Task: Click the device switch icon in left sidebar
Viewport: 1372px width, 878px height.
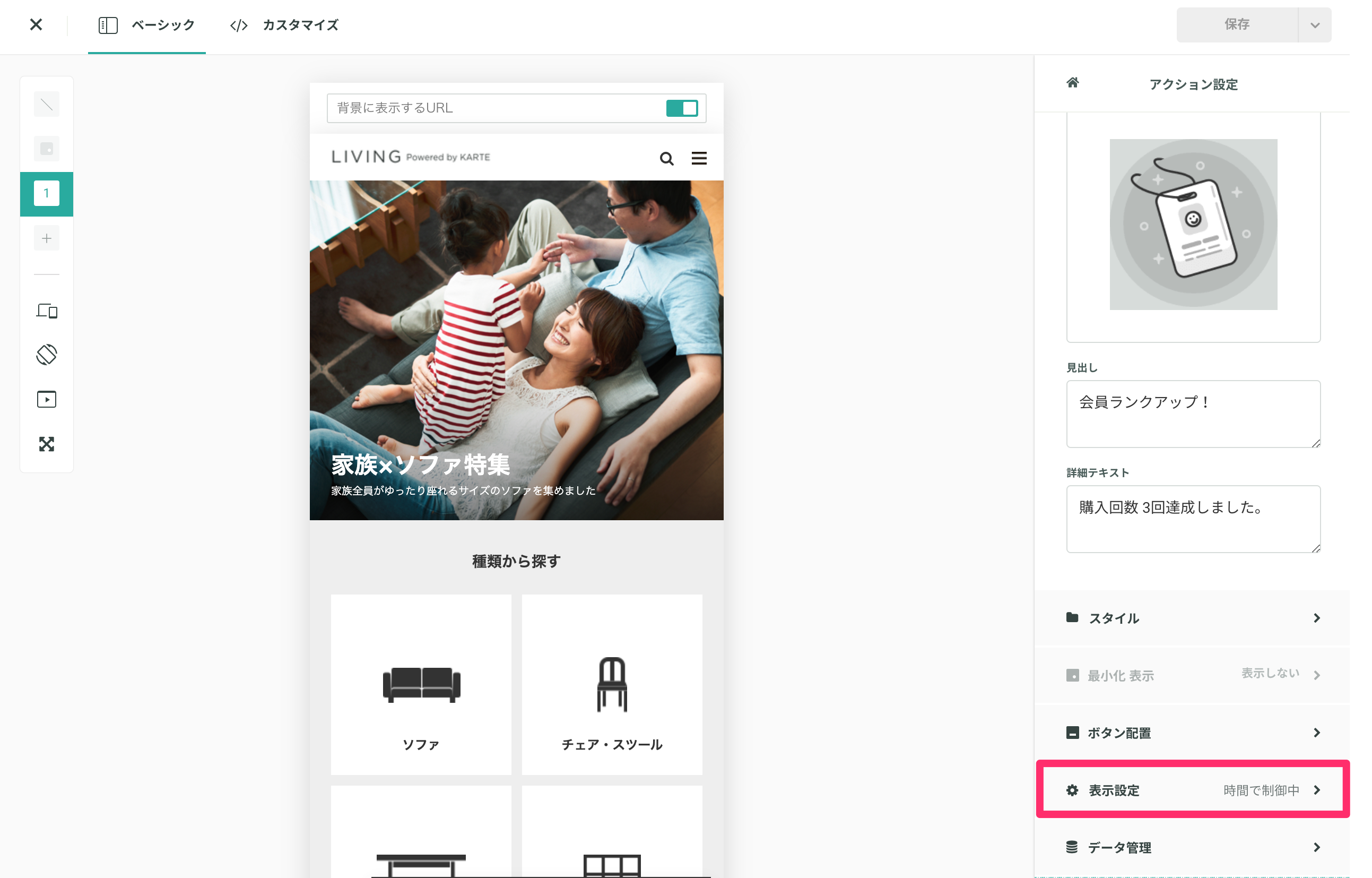Action: click(47, 311)
